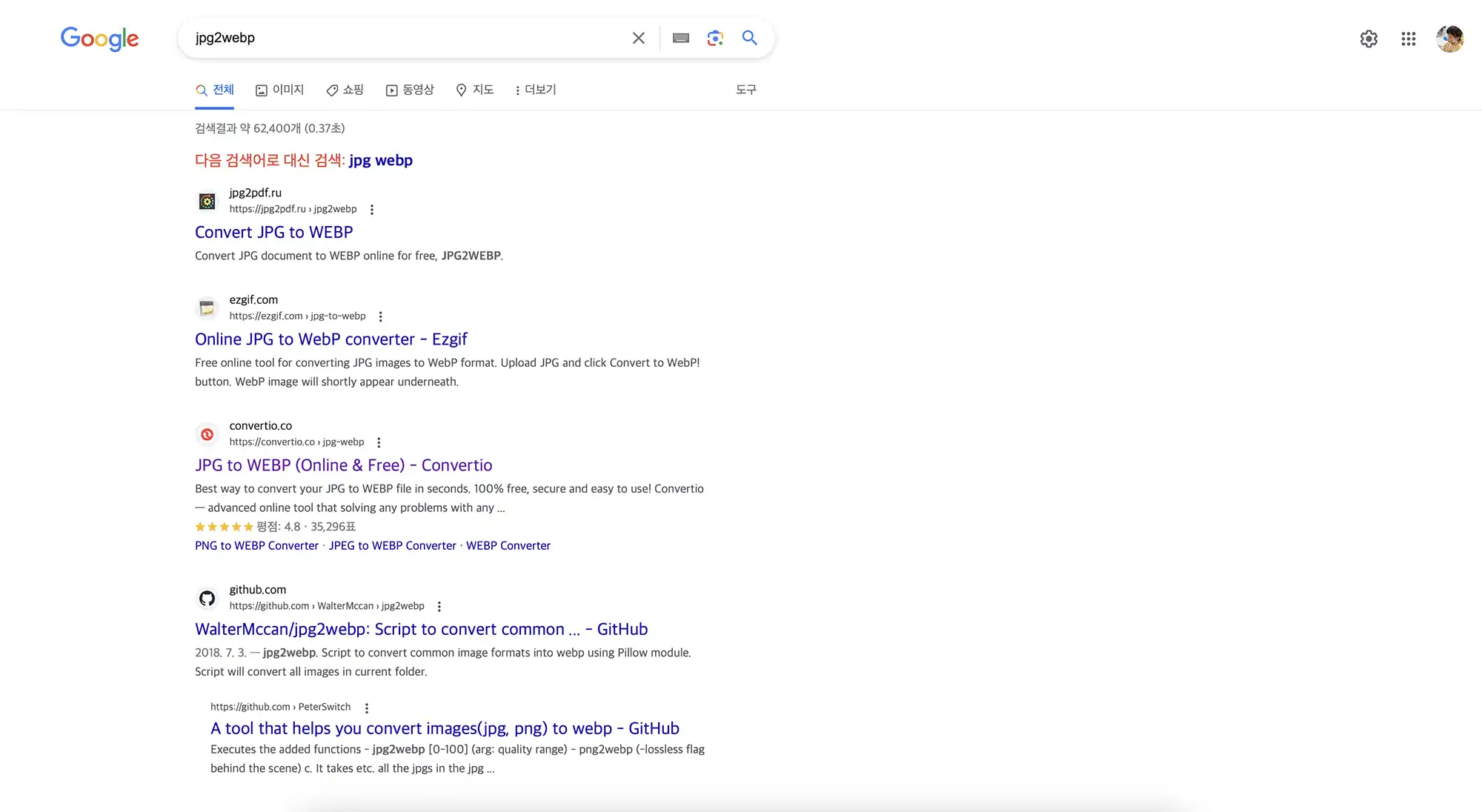Click the blue magnifier search button
This screenshot has height=812, width=1482.
tap(749, 38)
